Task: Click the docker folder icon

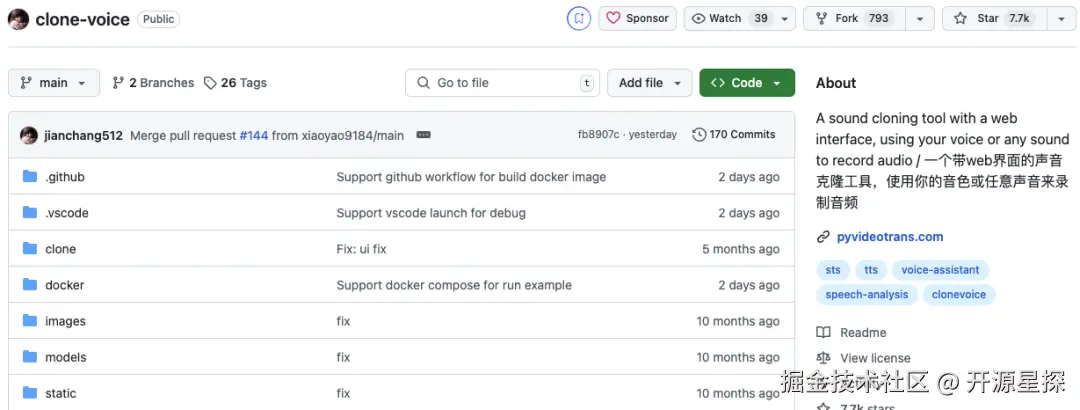Action: point(29,285)
